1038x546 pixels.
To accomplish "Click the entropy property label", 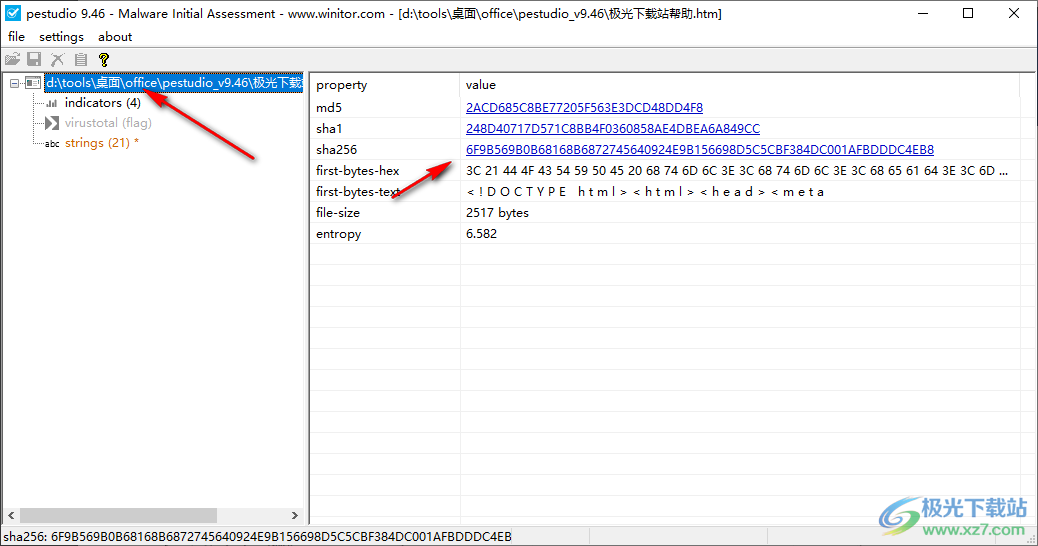I will [338, 234].
